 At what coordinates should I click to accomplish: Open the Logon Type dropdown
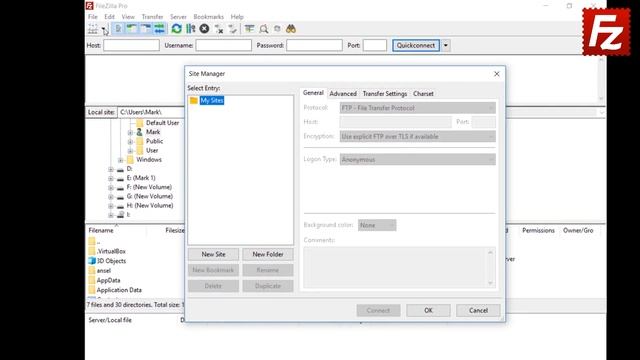tap(418, 159)
